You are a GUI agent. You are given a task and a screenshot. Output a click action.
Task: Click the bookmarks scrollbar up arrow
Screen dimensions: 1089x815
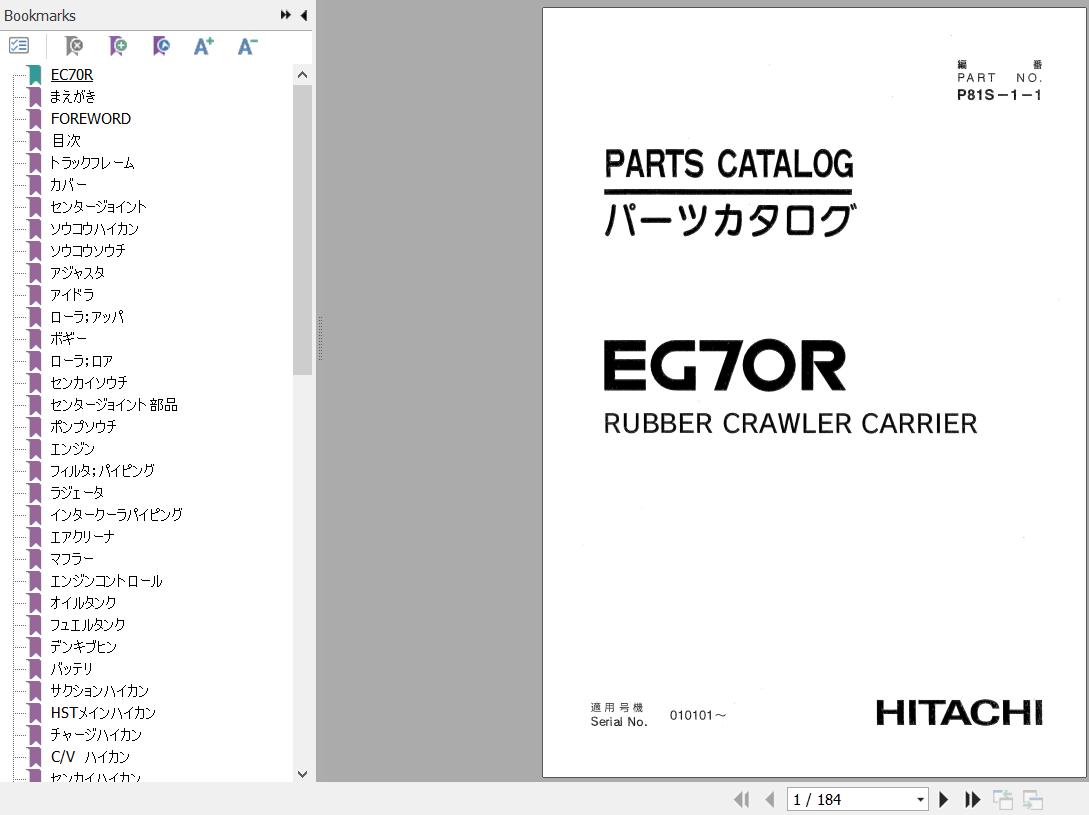point(302,75)
